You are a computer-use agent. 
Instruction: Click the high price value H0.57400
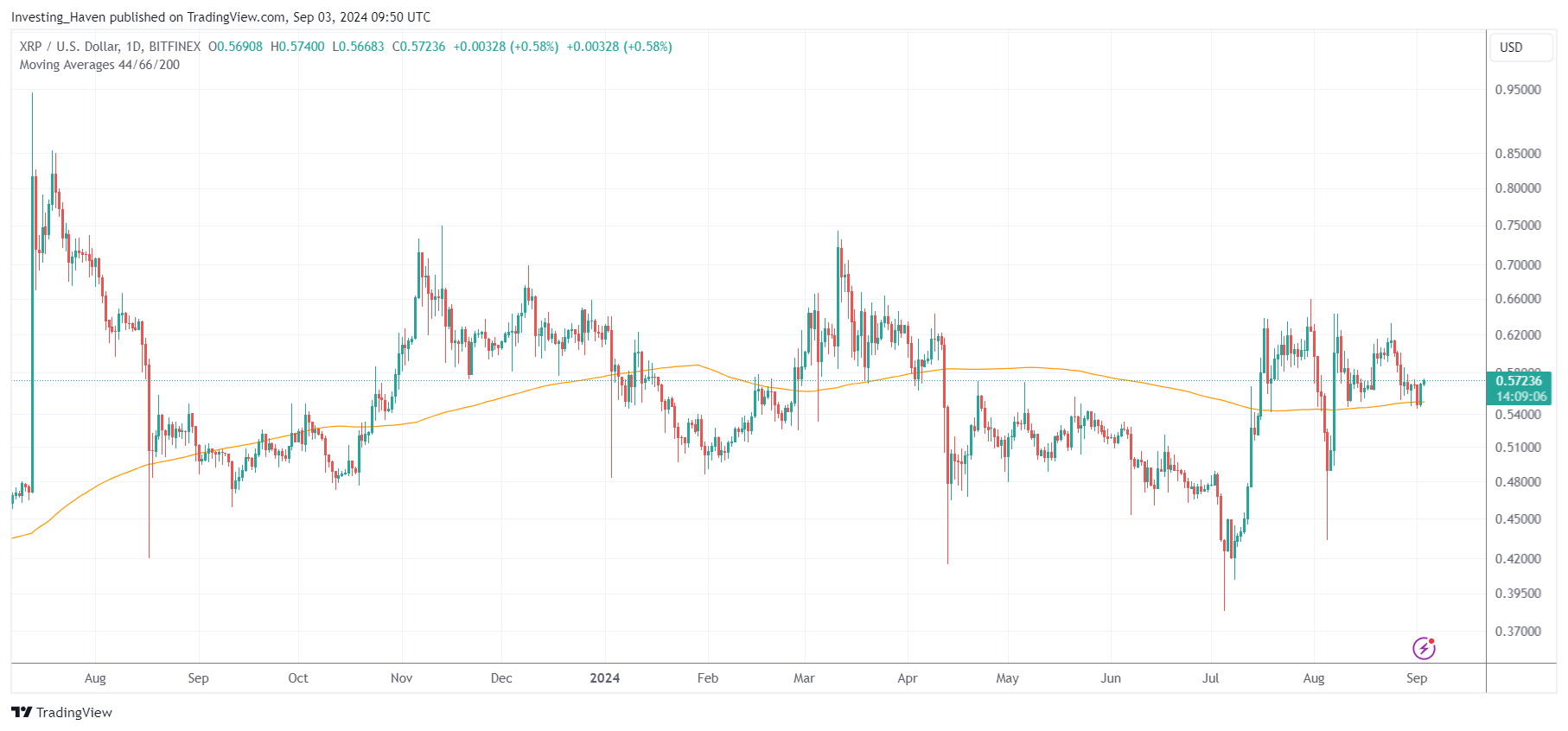[297, 47]
